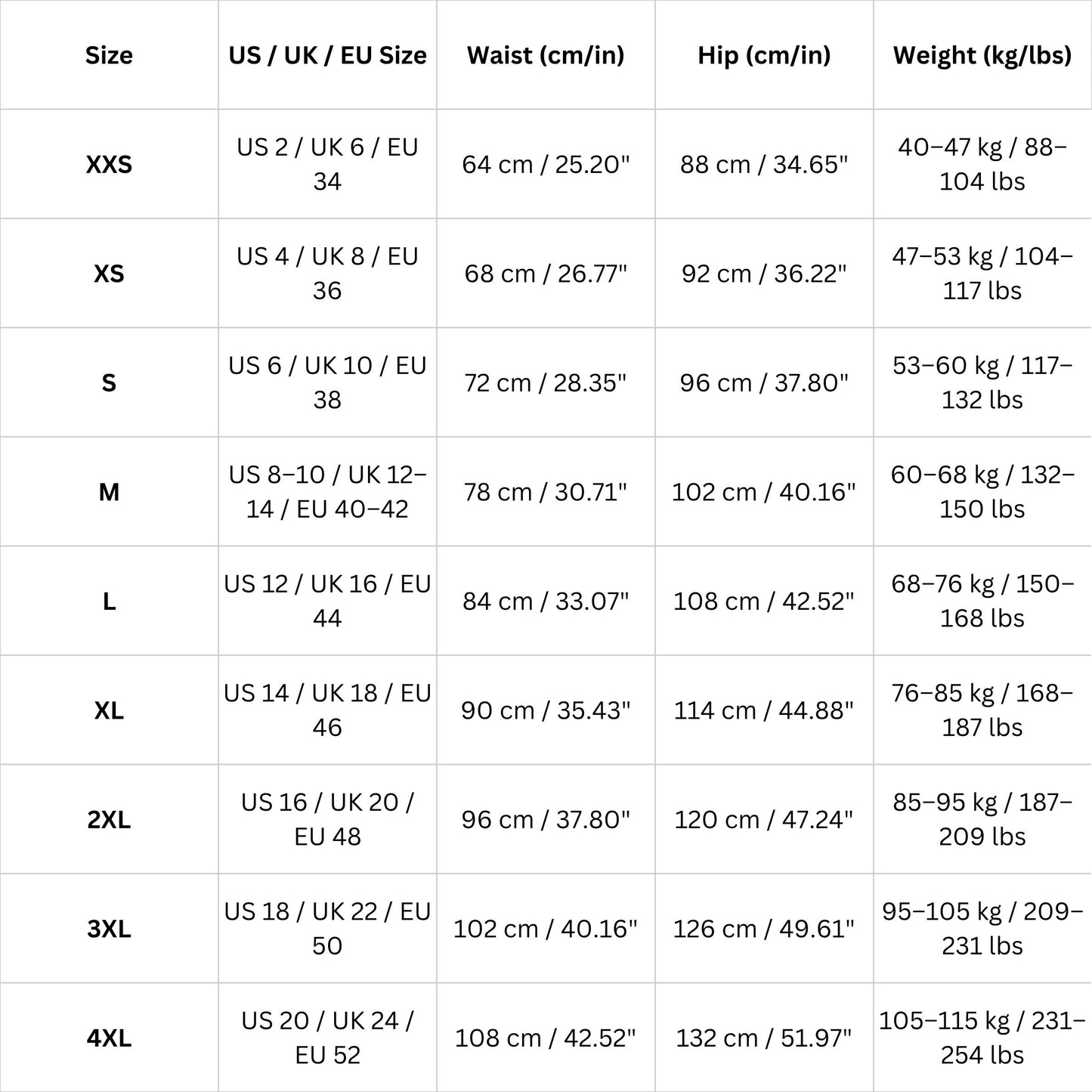The image size is (1092, 1092).
Task: Click the US 8–10 / UK 12–14 cell
Action: [x=327, y=492]
